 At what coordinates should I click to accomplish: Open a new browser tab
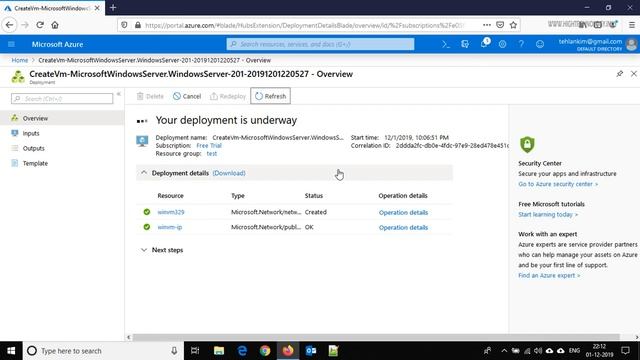pyautogui.click(x=113, y=7)
